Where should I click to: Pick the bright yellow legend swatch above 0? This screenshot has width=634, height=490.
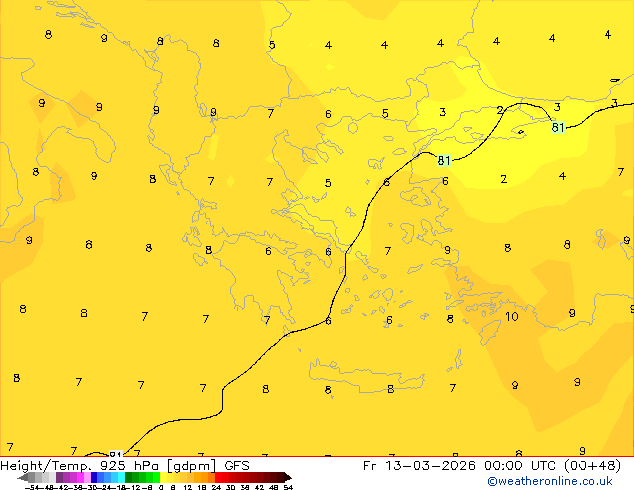tap(163, 477)
